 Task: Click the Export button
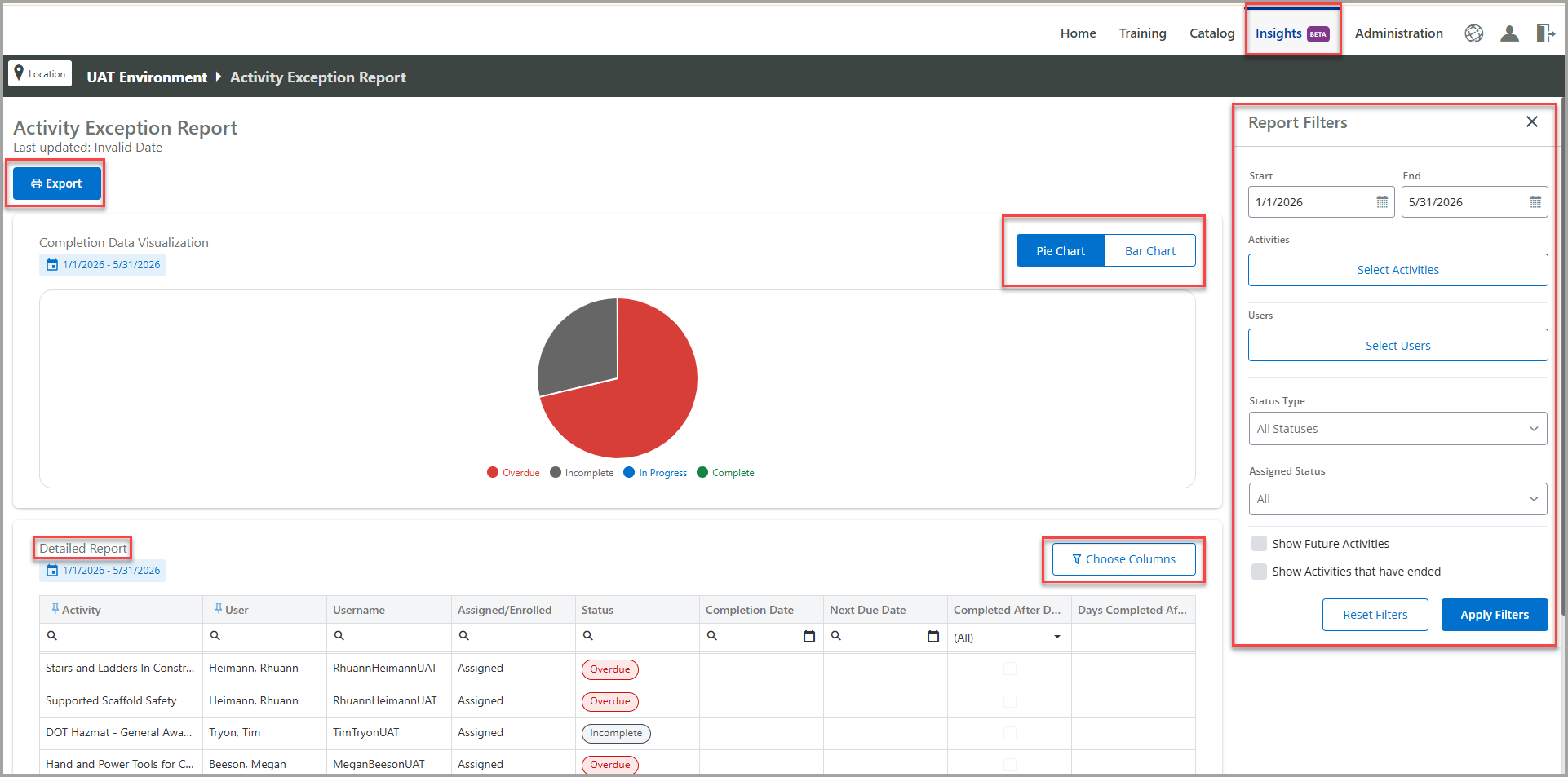(57, 183)
